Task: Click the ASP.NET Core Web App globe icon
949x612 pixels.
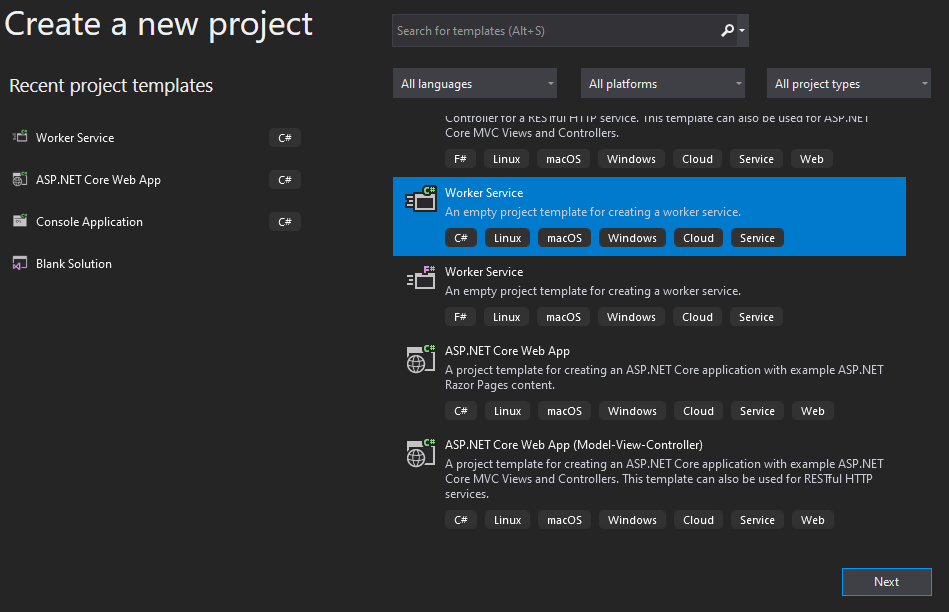Action: [x=20, y=179]
